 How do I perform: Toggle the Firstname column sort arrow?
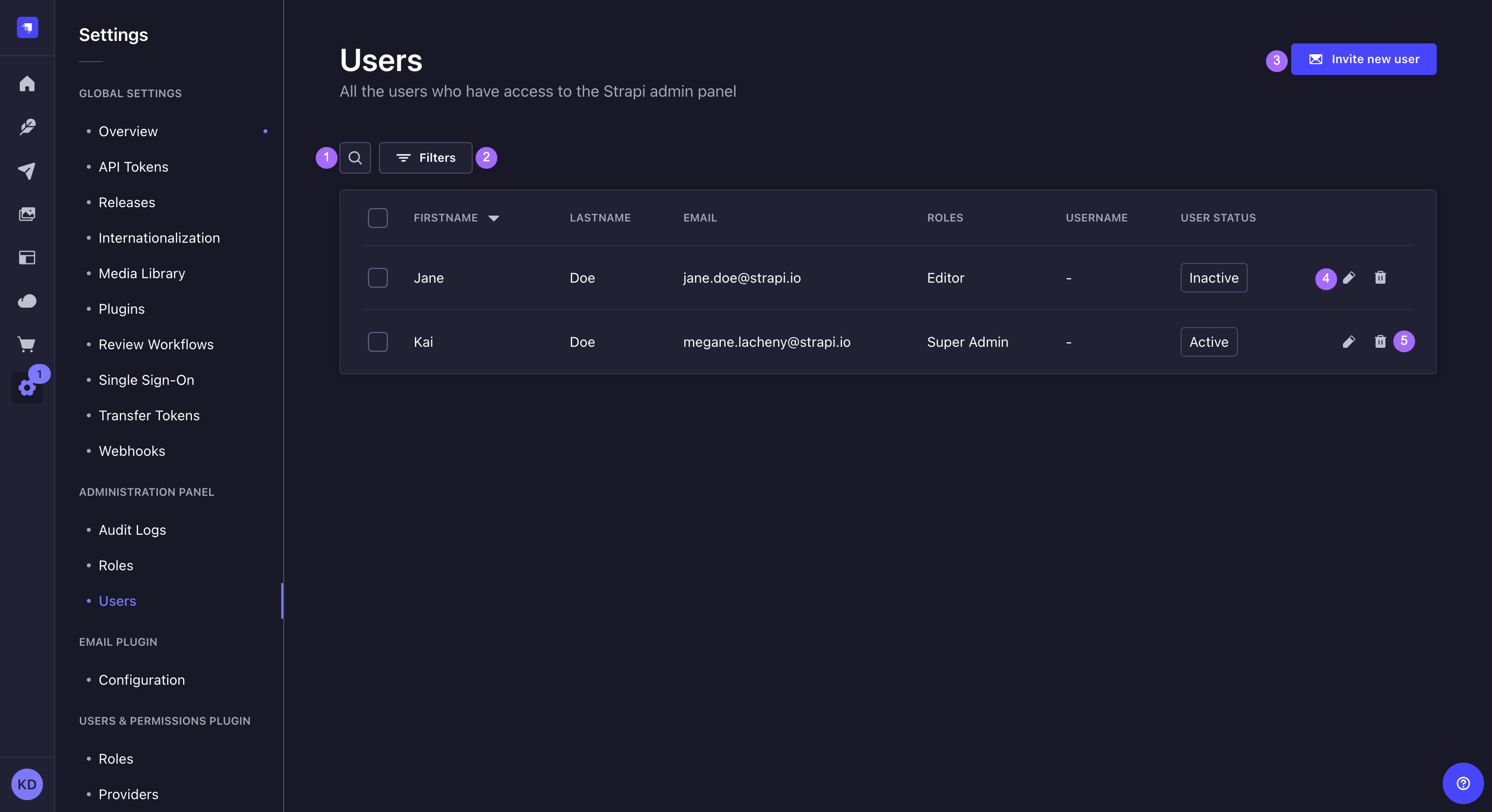pos(493,218)
